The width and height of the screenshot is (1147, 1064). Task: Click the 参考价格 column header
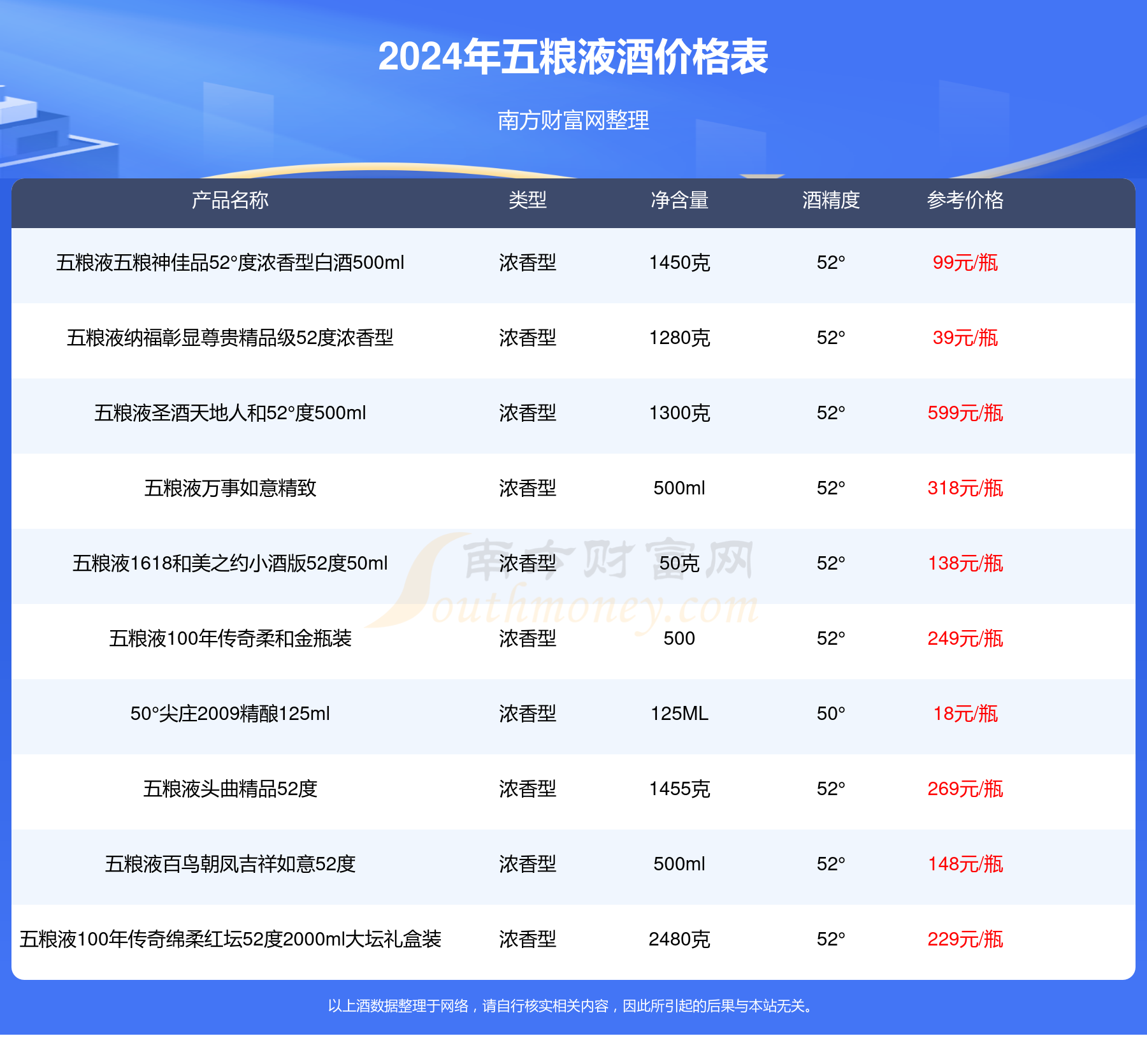pos(965,200)
